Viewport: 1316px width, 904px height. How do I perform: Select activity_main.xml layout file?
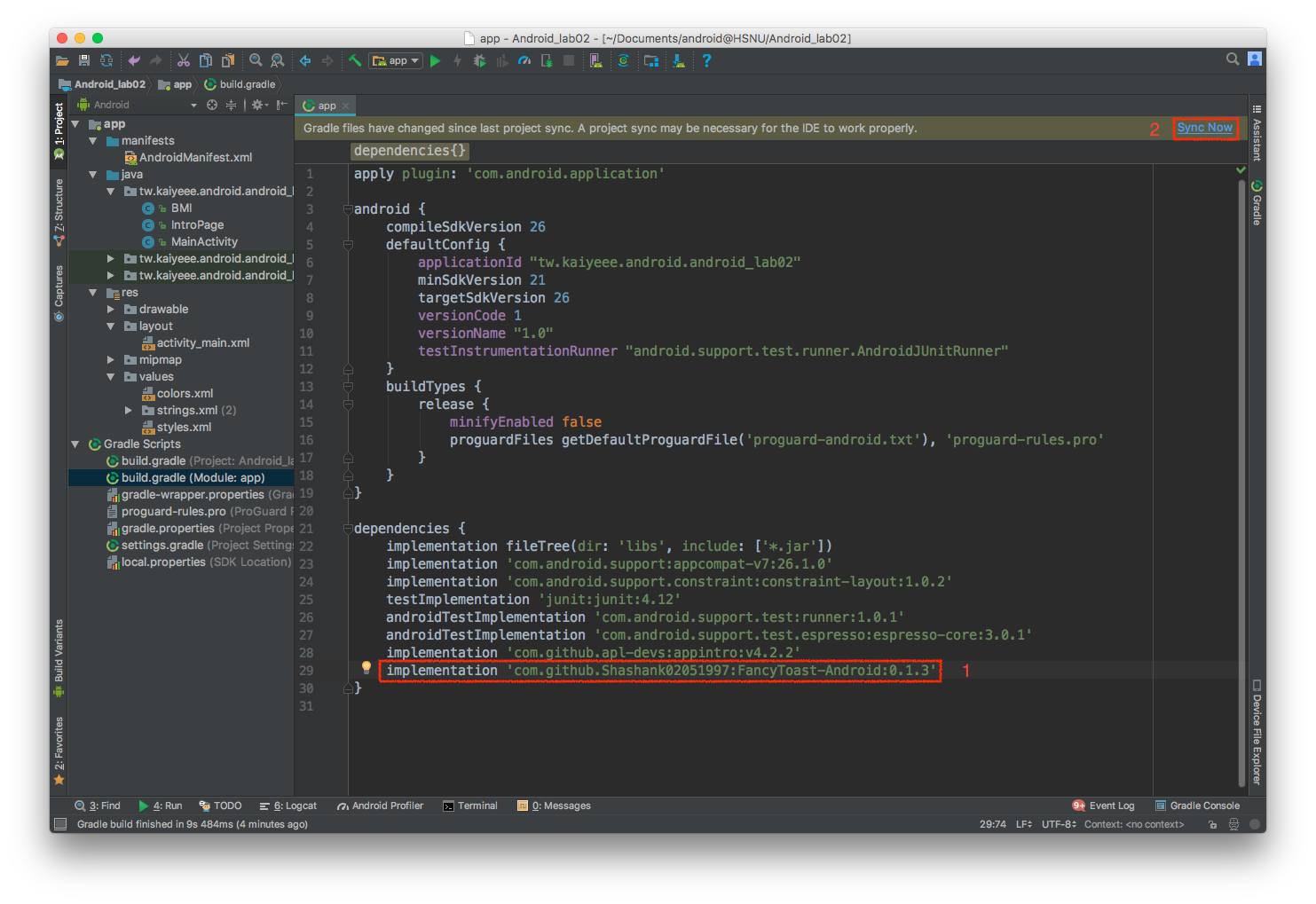click(195, 342)
